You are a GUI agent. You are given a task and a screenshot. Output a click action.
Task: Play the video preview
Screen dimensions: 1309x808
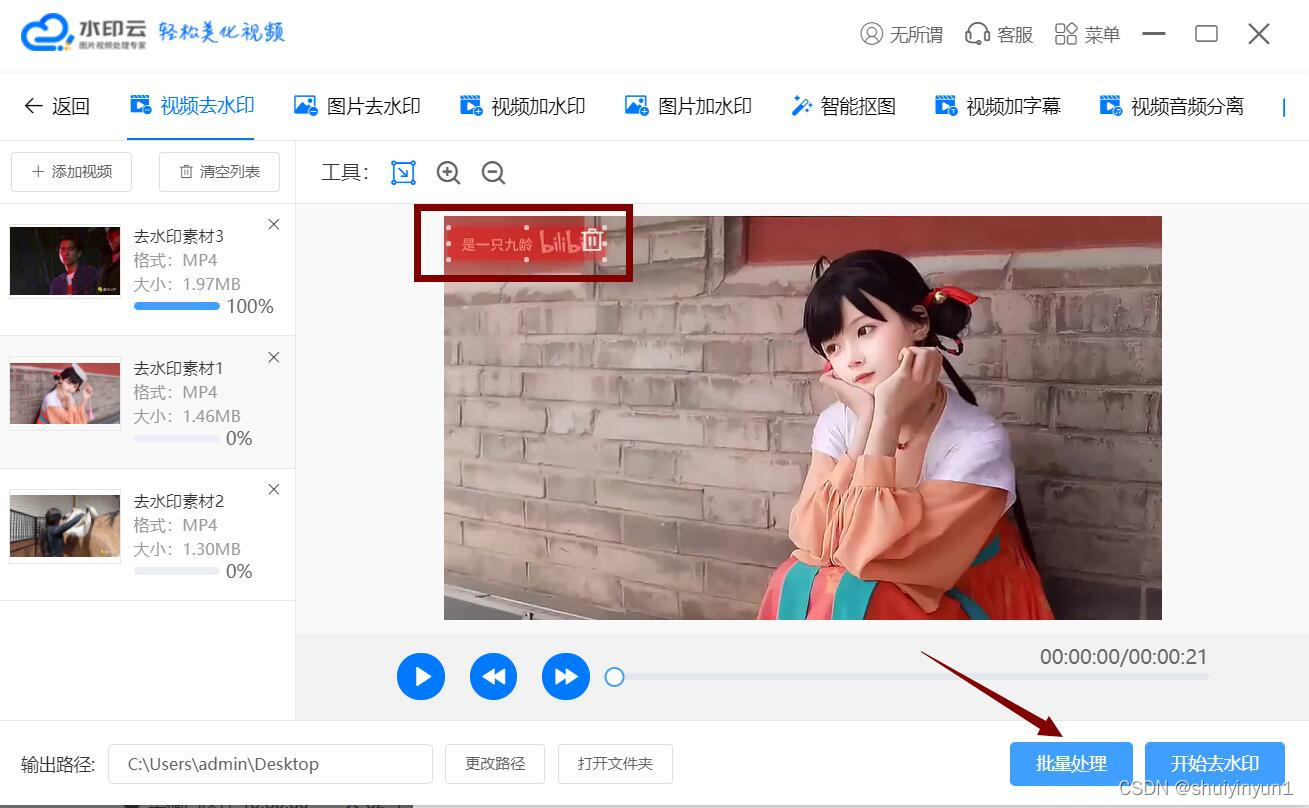click(421, 677)
